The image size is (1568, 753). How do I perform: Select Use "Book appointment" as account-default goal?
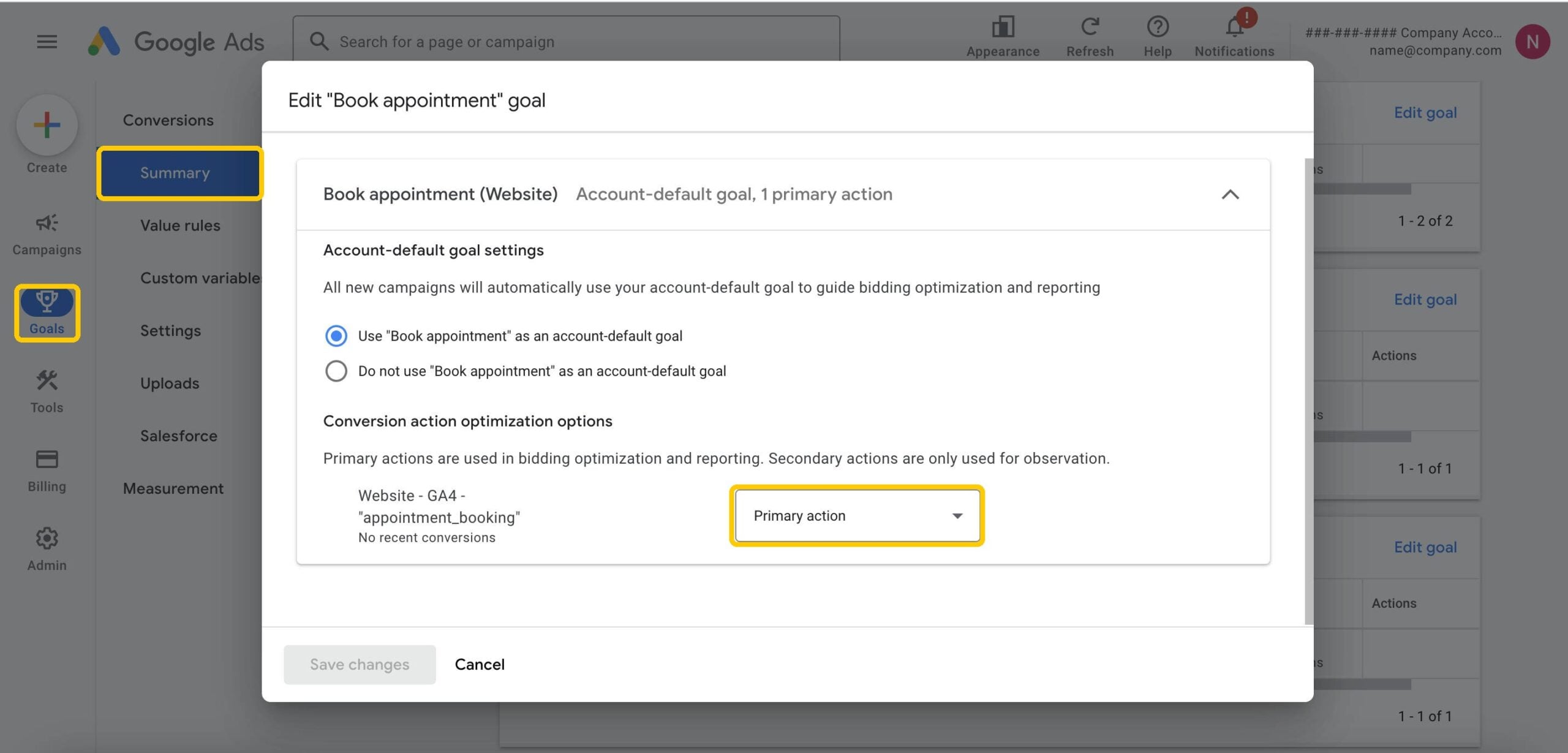pos(336,336)
